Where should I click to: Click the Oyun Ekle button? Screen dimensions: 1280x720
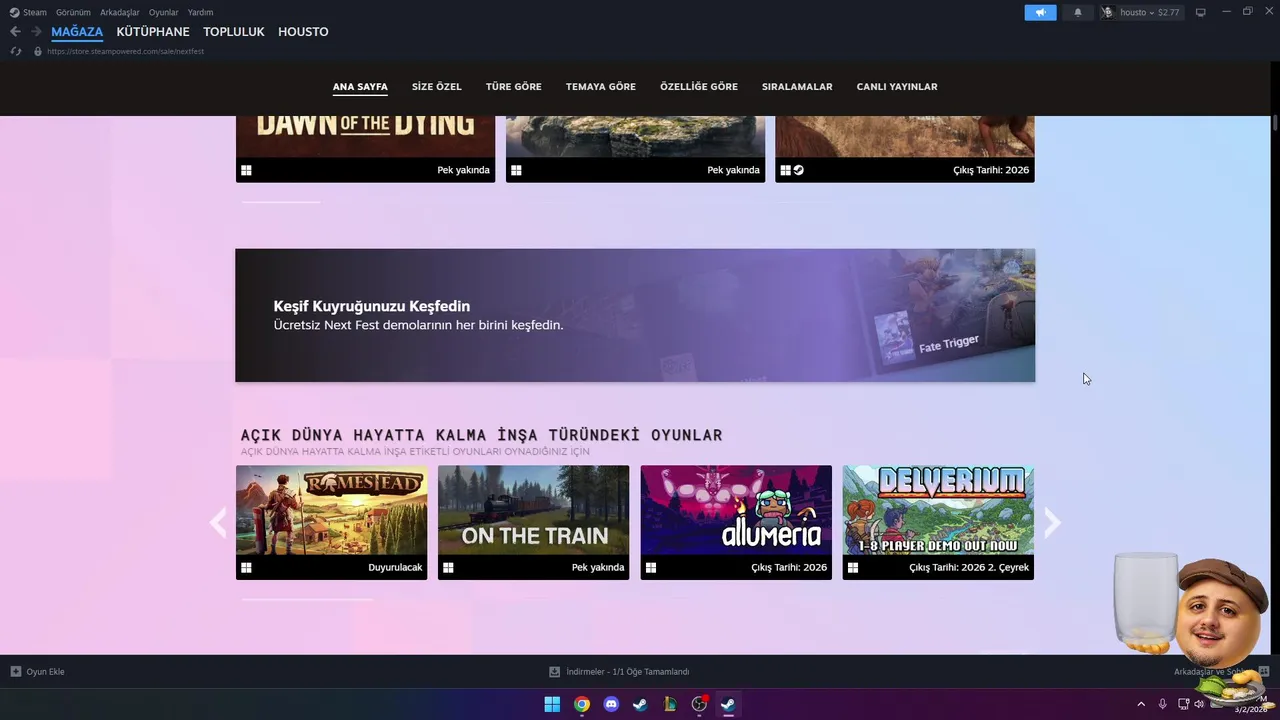pyautogui.click(x=37, y=671)
